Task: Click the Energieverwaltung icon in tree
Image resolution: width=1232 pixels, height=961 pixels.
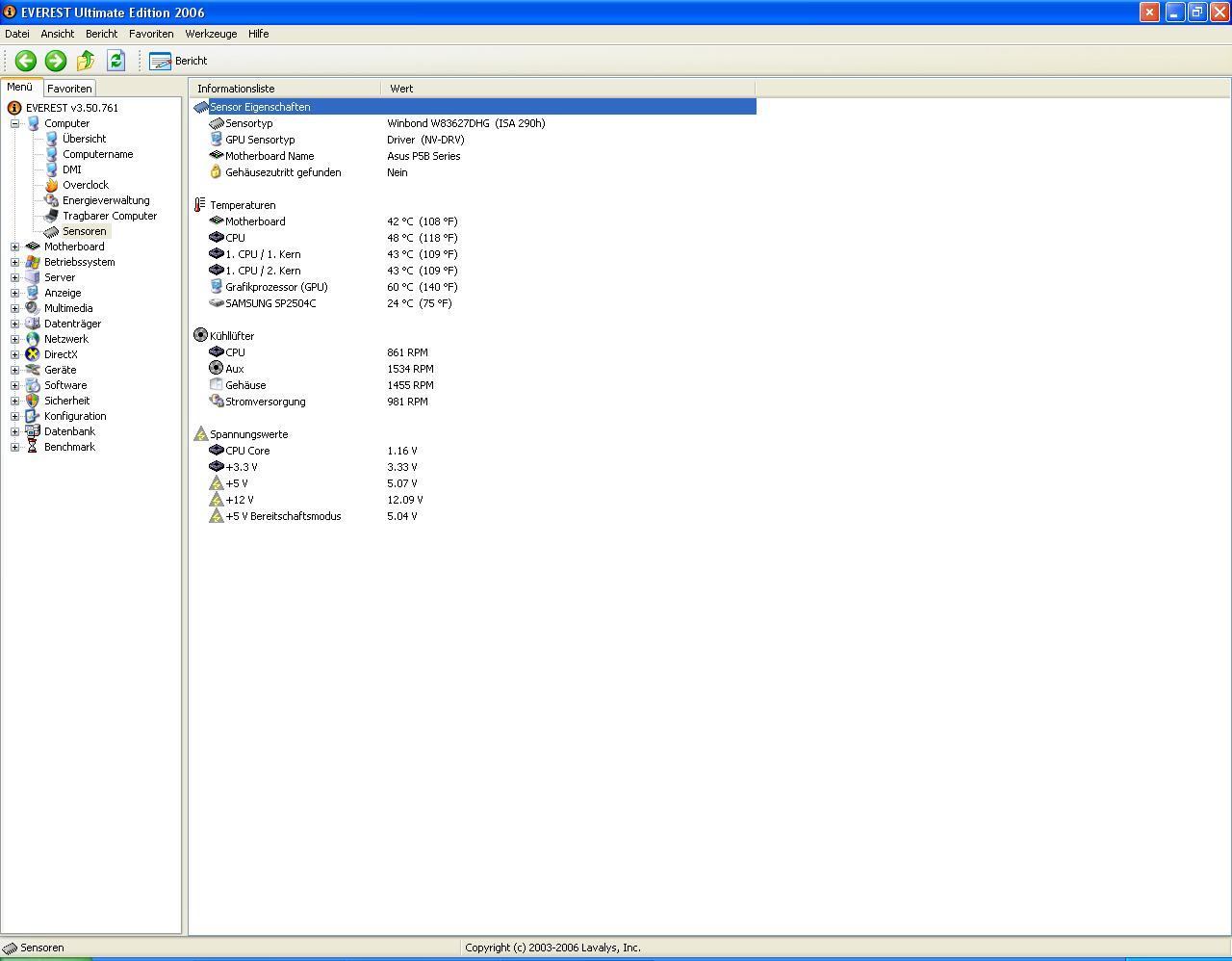Action: 51,200
